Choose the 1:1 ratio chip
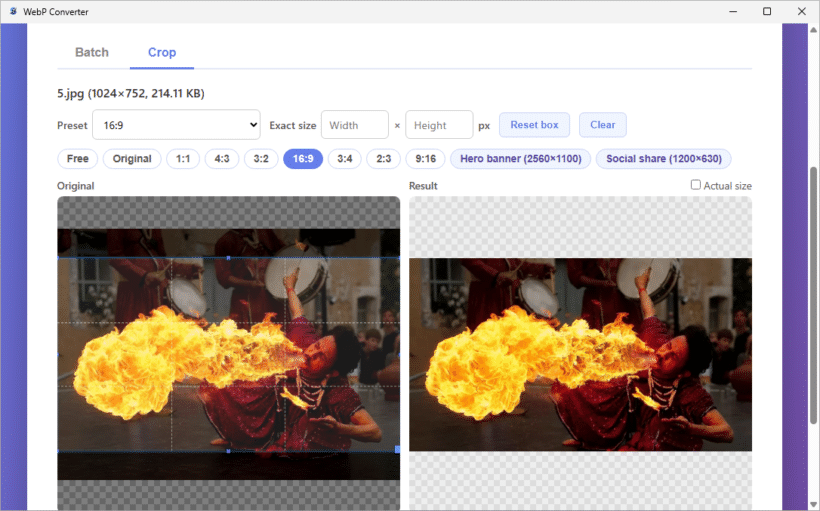Image resolution: width=820 pixels, height=511 pixels. [x=183, y=158]
